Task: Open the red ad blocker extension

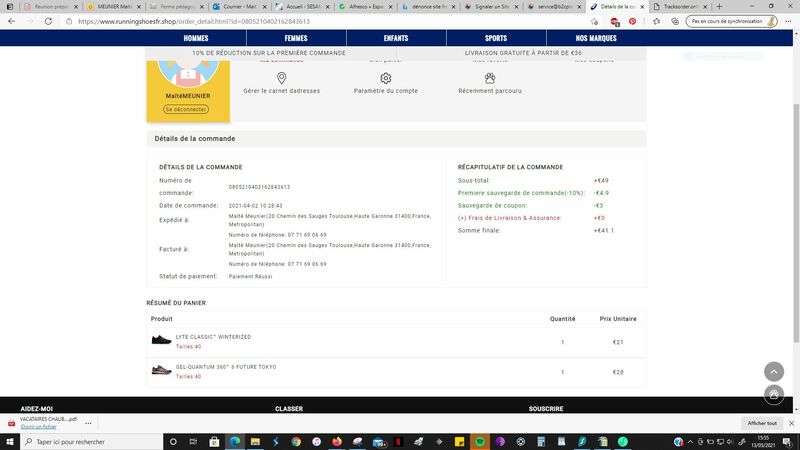Action: pos(615,21)
